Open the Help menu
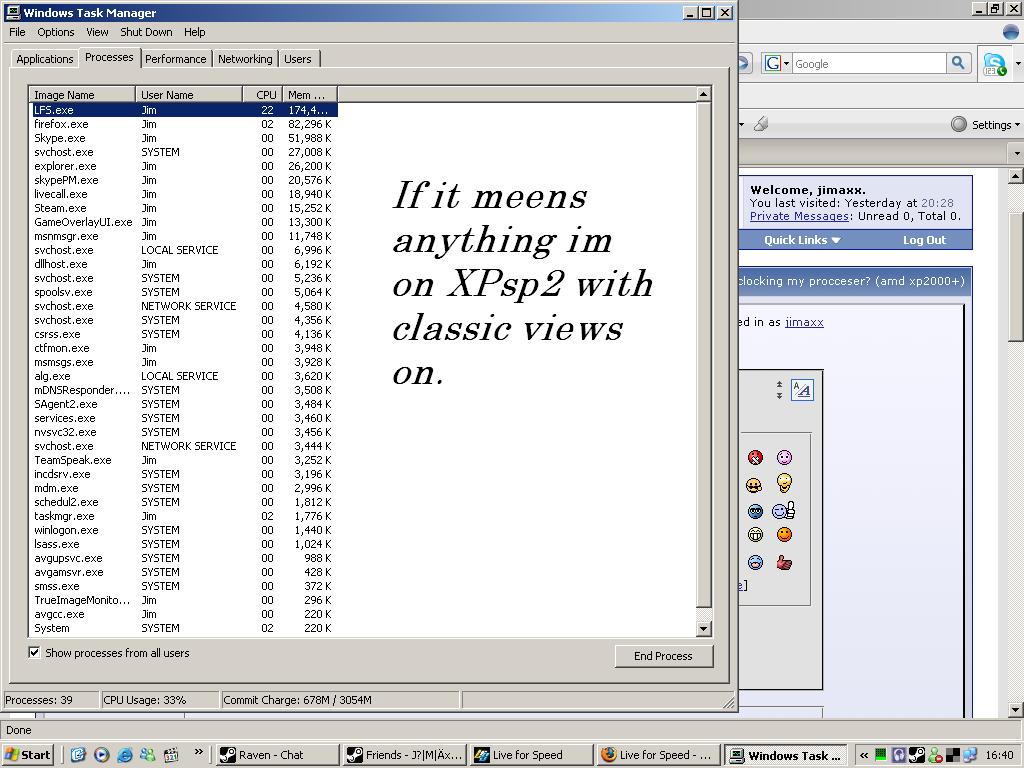1024x768 pixels. (x=194, y=32)
